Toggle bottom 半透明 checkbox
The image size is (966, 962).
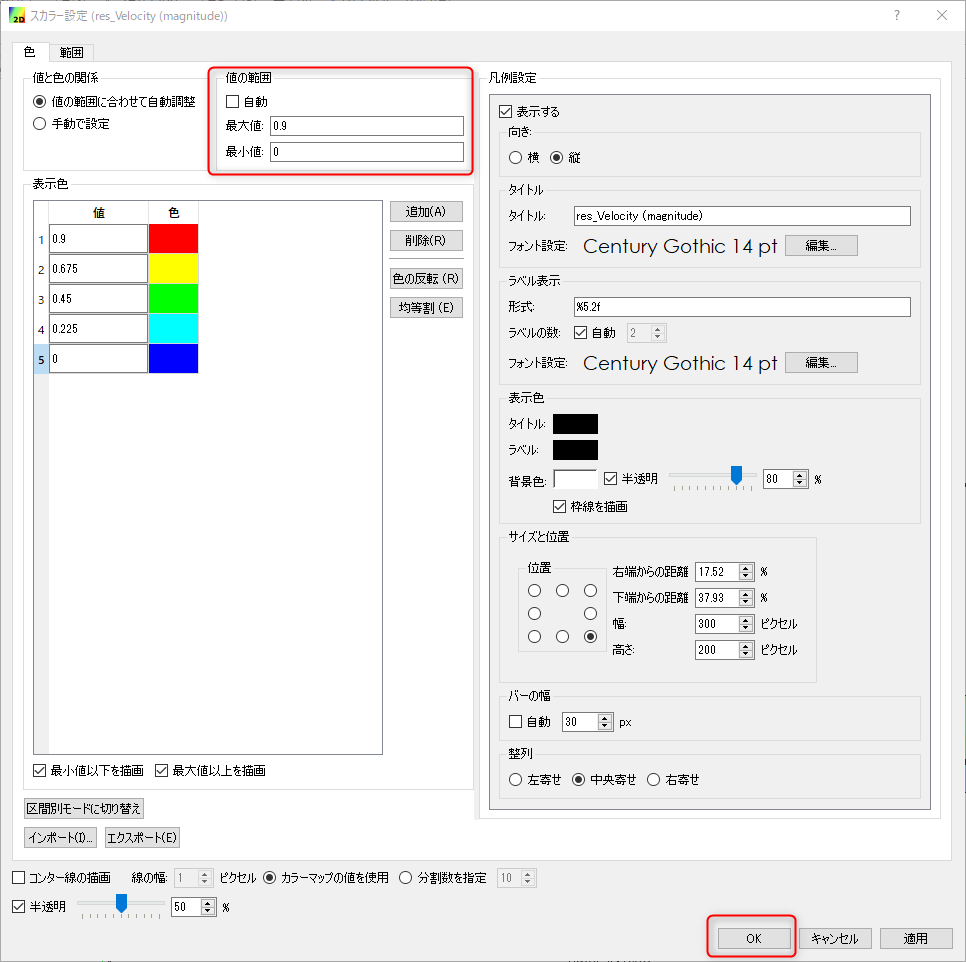tap(18, 907)
